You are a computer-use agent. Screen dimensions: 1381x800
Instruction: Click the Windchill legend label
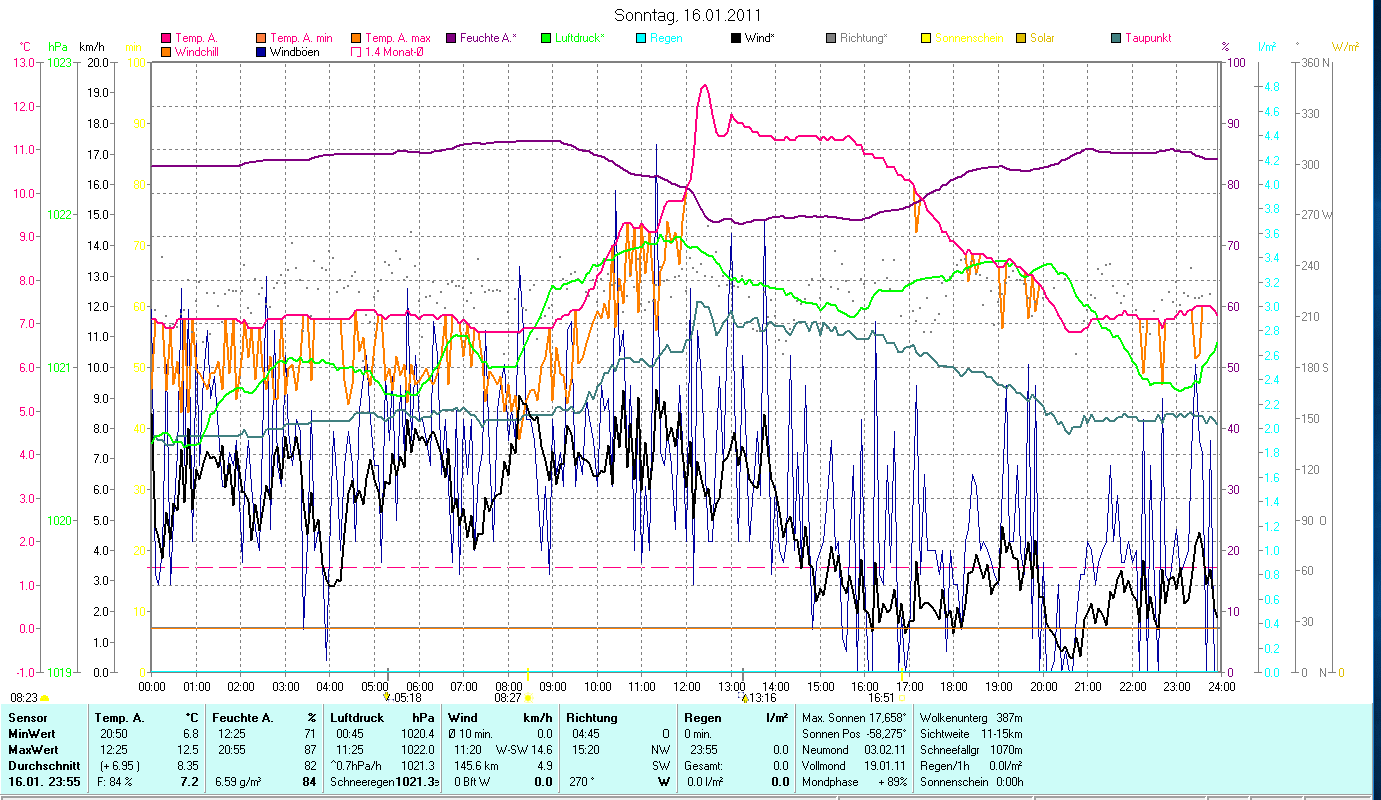(x=197, y=51)
